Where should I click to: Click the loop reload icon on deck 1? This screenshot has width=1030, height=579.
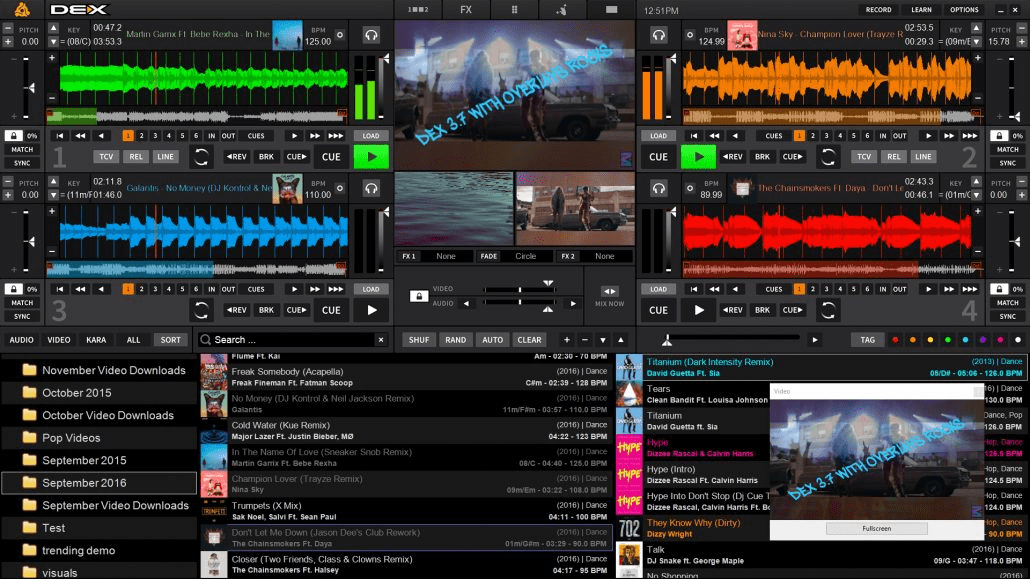point(201,157)
